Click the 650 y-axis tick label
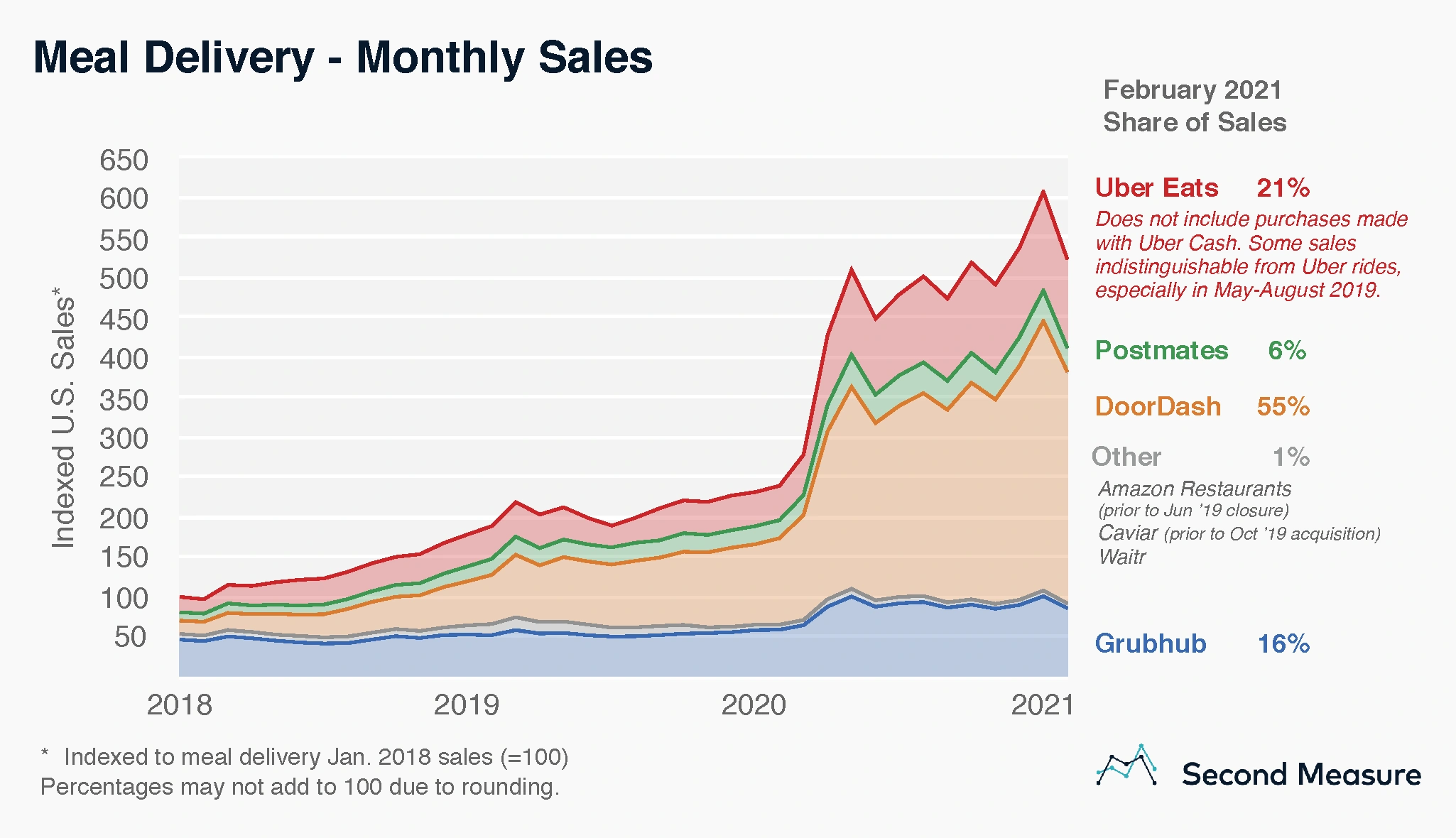The image size is (1456, 838). 124,160
